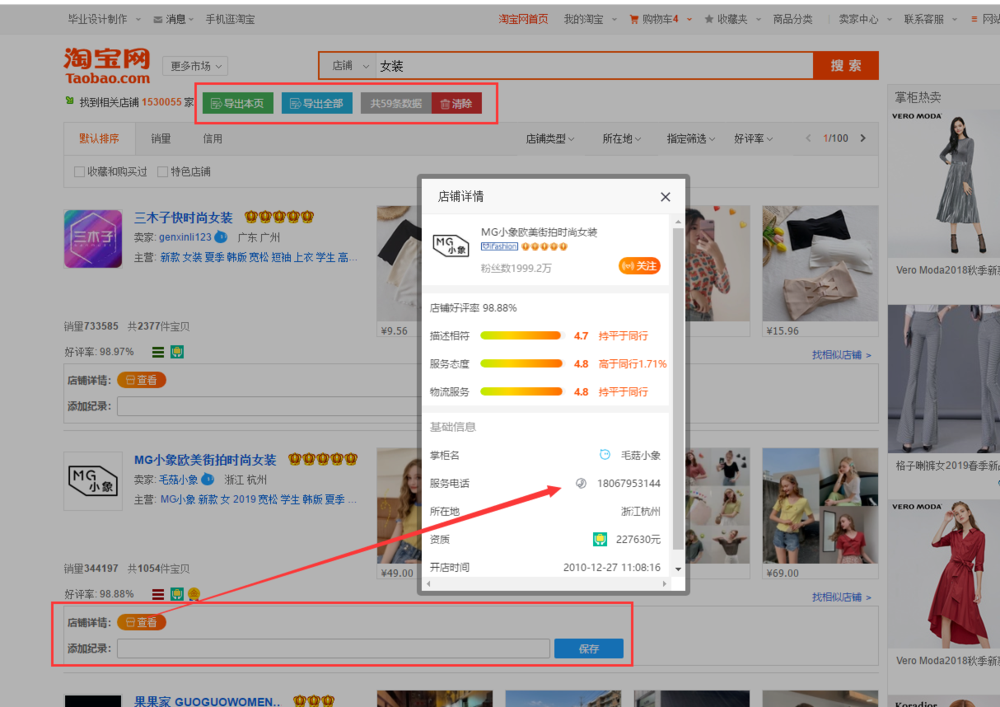1000x707 pixels.
Task: Open Vero Moda red dress thumbnail
Action: point(945,575)
